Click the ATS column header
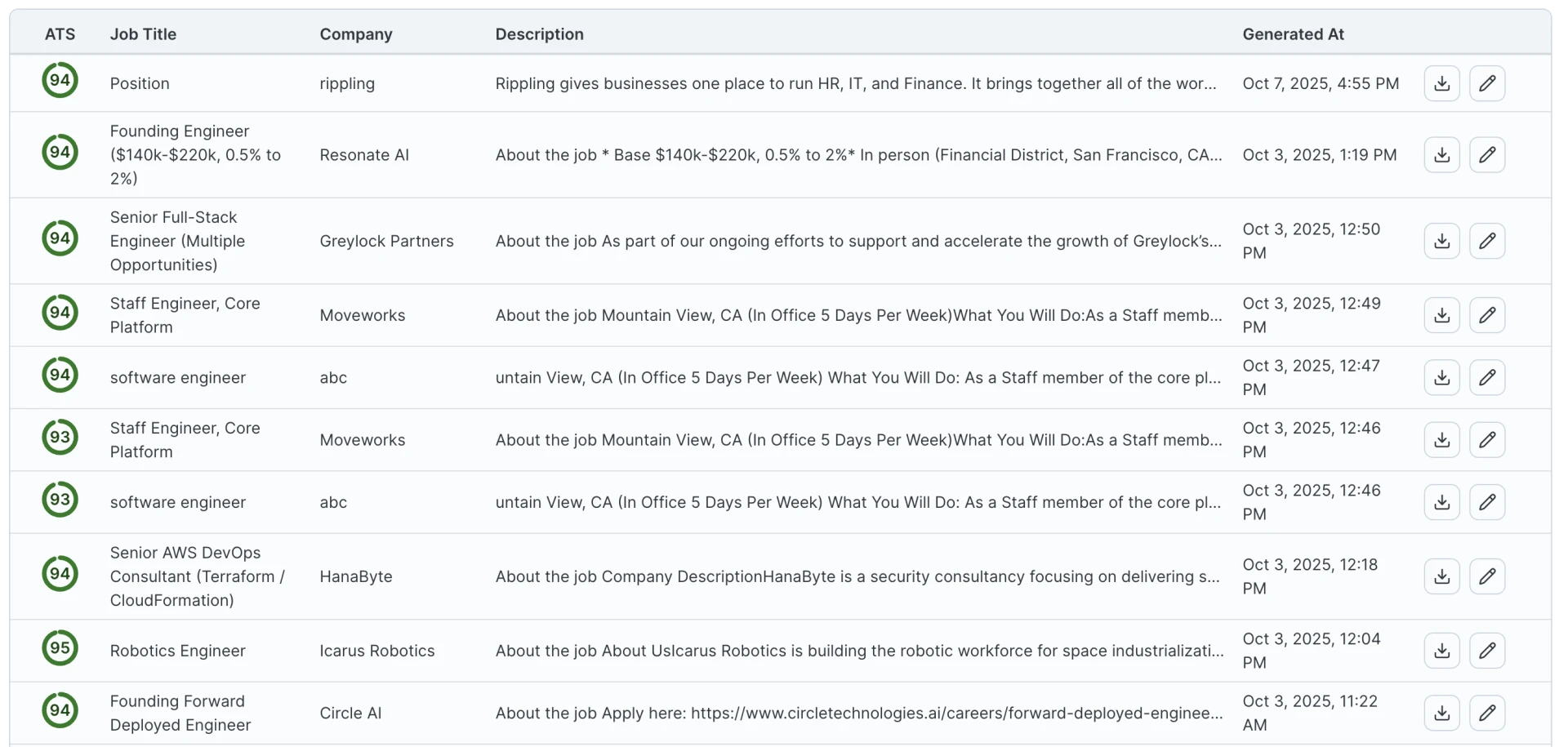1568x747 pixels. [60, 34]
